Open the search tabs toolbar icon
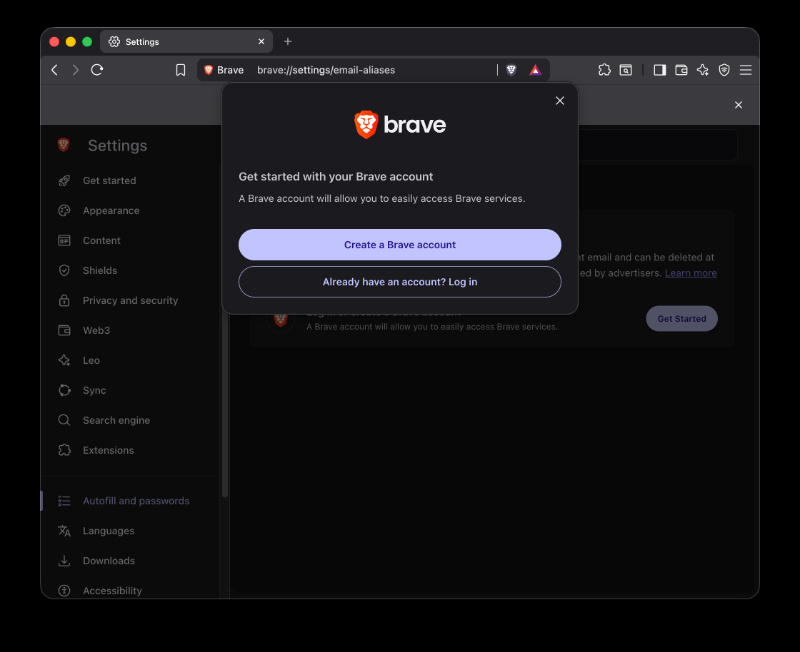 coord(626,70)
